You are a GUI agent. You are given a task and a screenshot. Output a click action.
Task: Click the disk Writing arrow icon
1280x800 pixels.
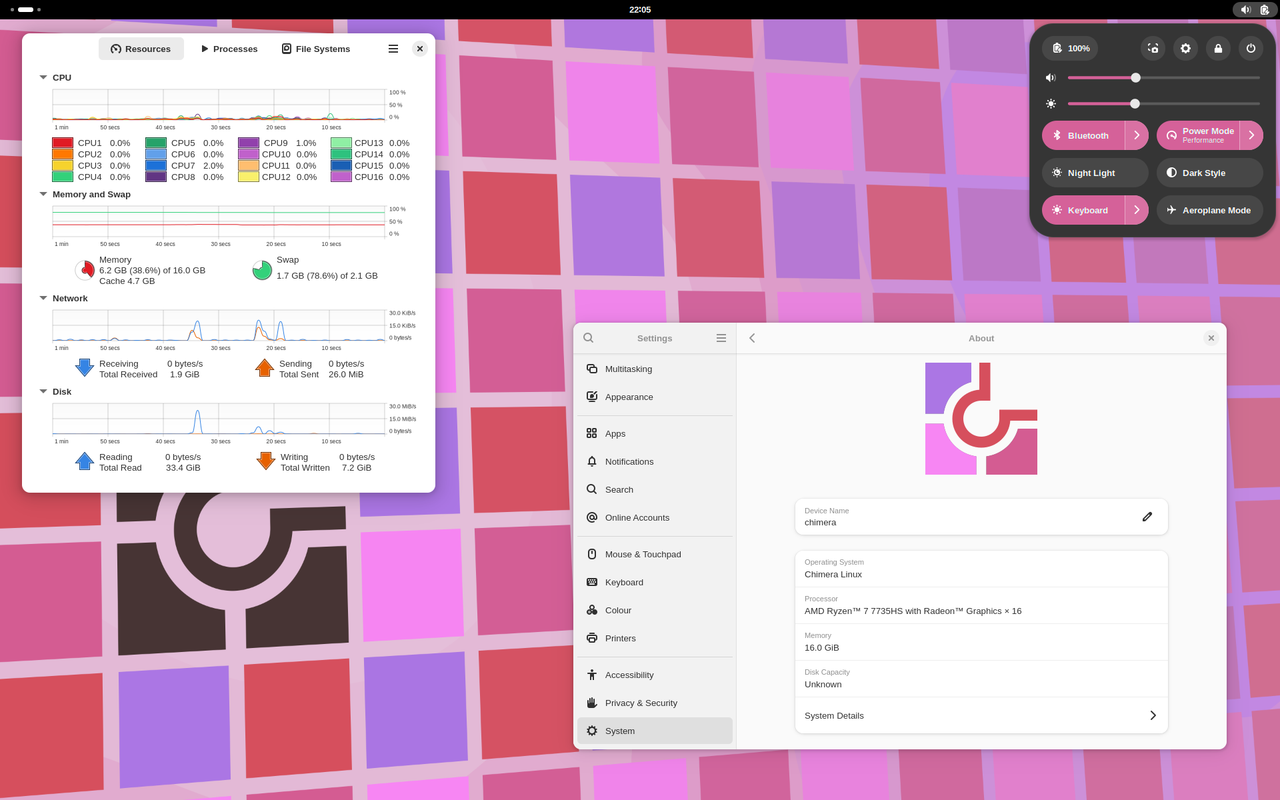click(x=265, y=461)
